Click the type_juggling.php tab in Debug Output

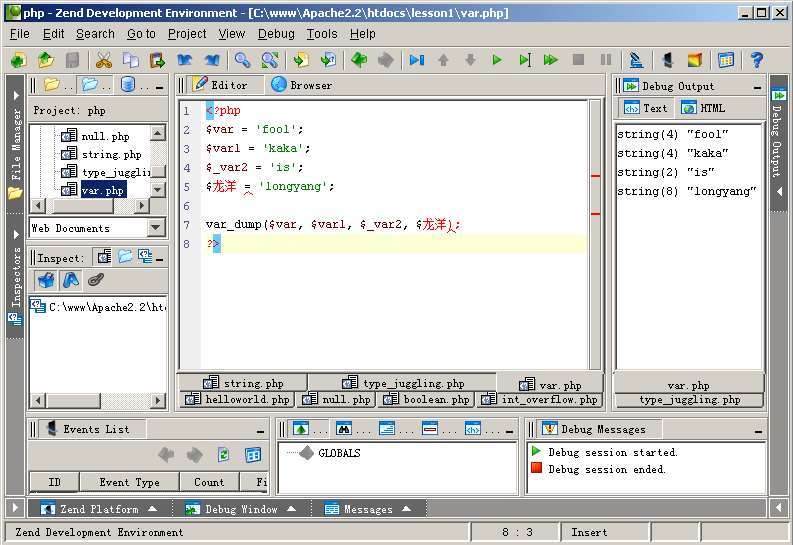tap(689, 400)
